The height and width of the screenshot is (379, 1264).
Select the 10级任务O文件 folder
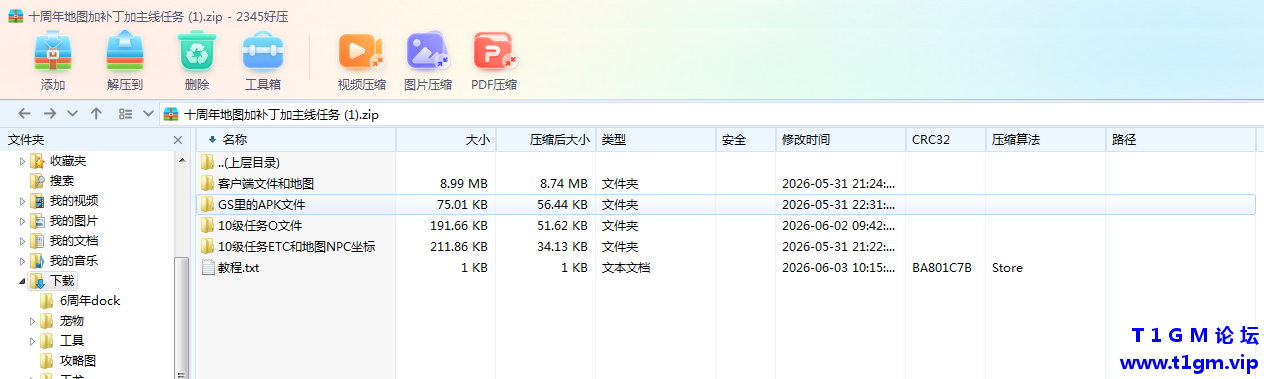point(726,225)
